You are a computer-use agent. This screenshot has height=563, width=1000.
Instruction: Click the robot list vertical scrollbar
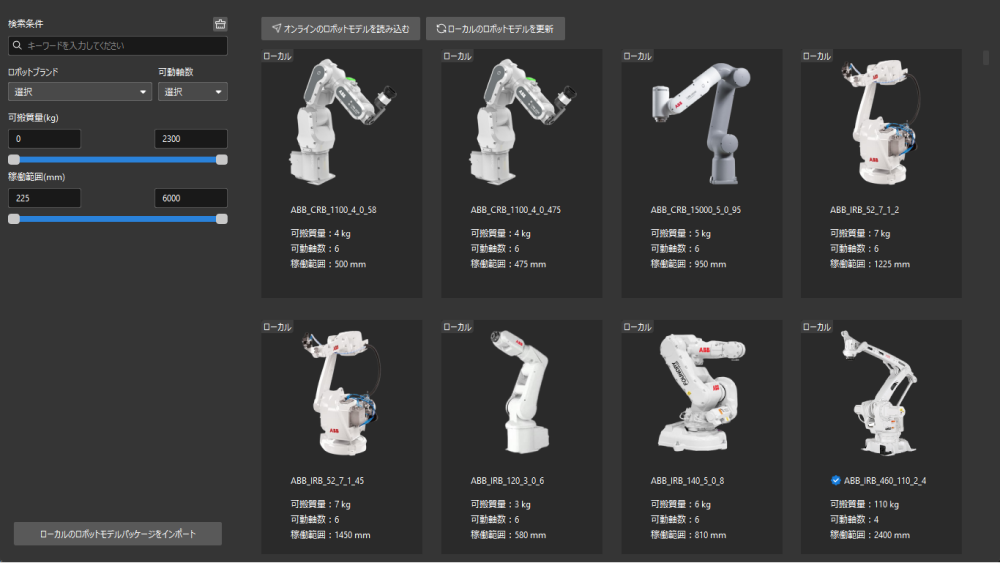pyautogui.click(x=986, y=57)
